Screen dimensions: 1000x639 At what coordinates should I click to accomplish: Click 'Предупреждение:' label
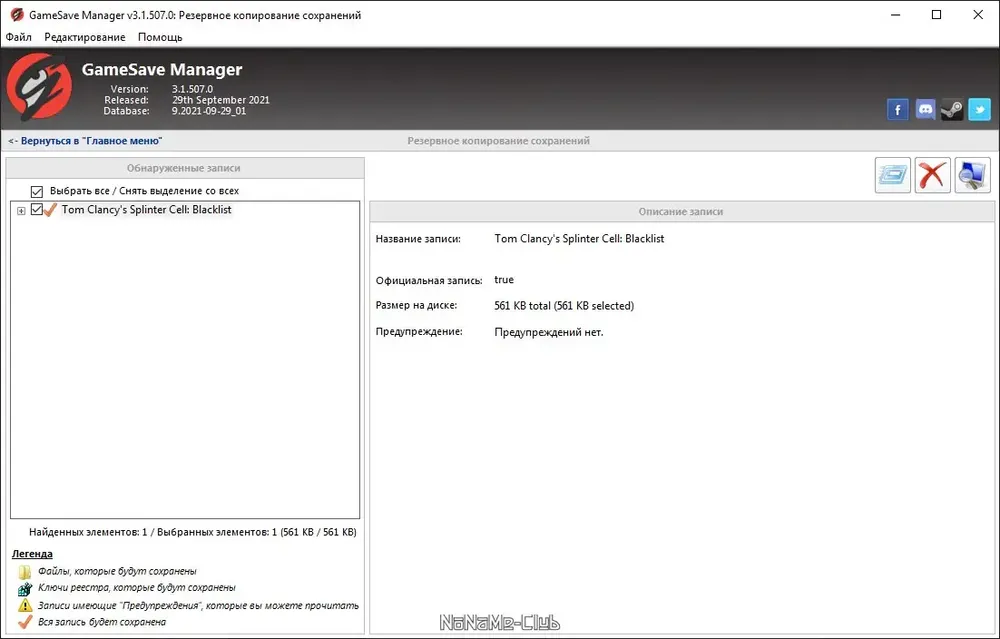[419, 332]
